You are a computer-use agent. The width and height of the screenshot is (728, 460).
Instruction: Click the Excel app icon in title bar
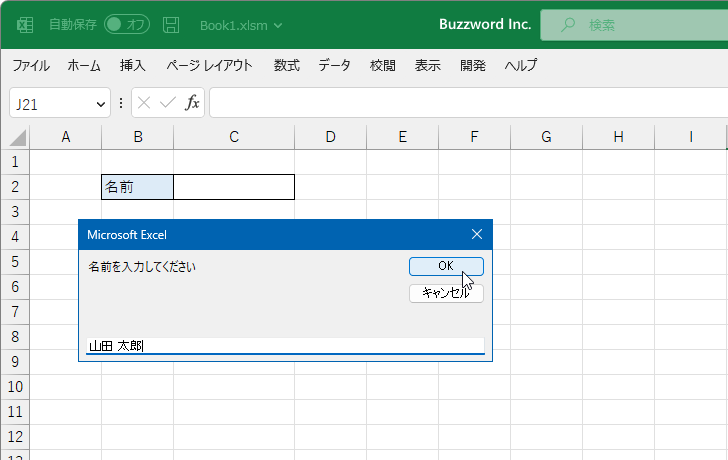(x=25, y=25)
